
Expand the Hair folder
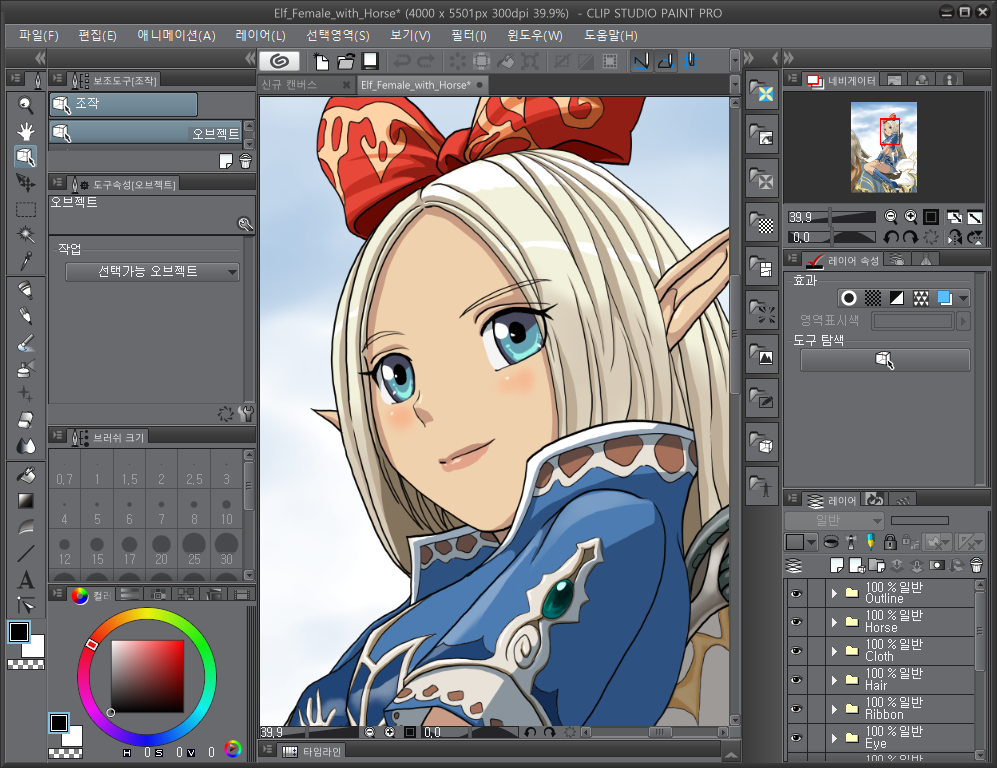(x=834, y=680)
